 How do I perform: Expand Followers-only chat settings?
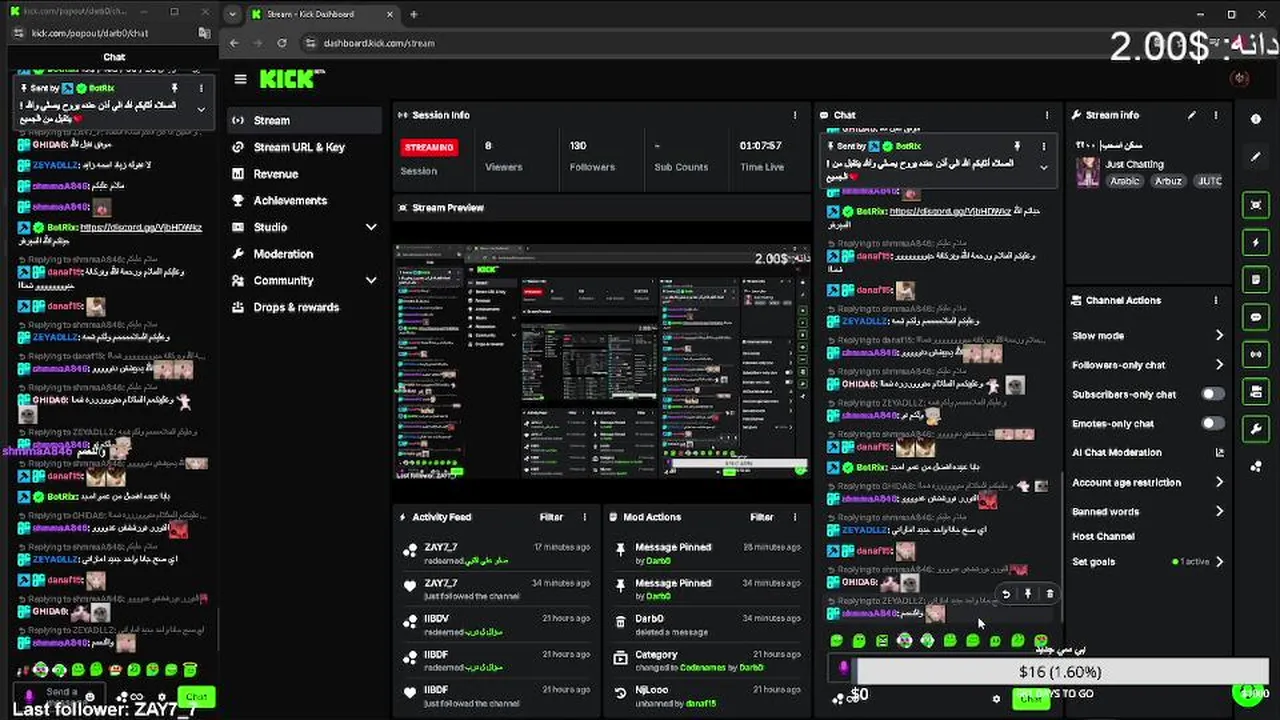click(x=1219, y=365)
